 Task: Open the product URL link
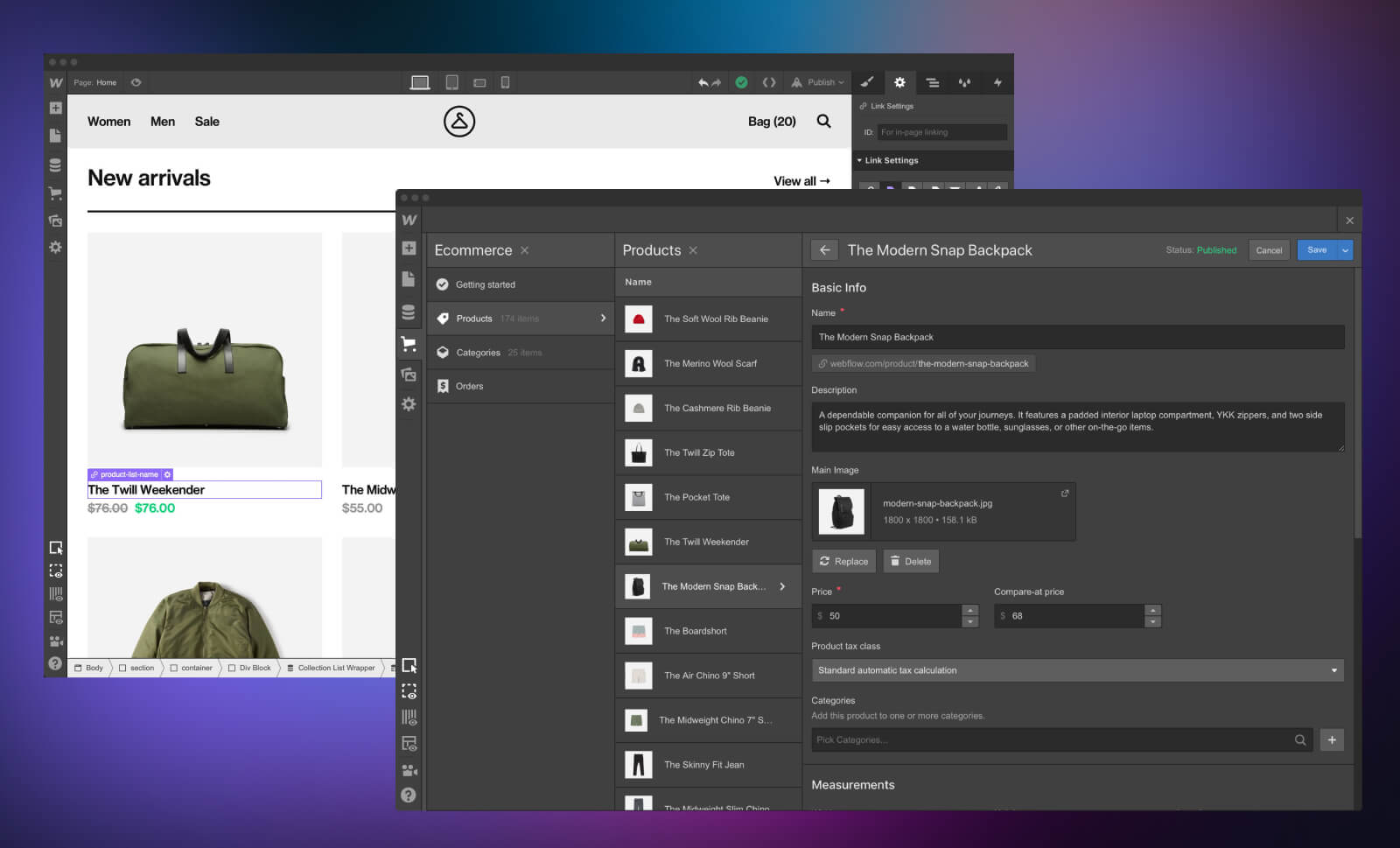923,363
